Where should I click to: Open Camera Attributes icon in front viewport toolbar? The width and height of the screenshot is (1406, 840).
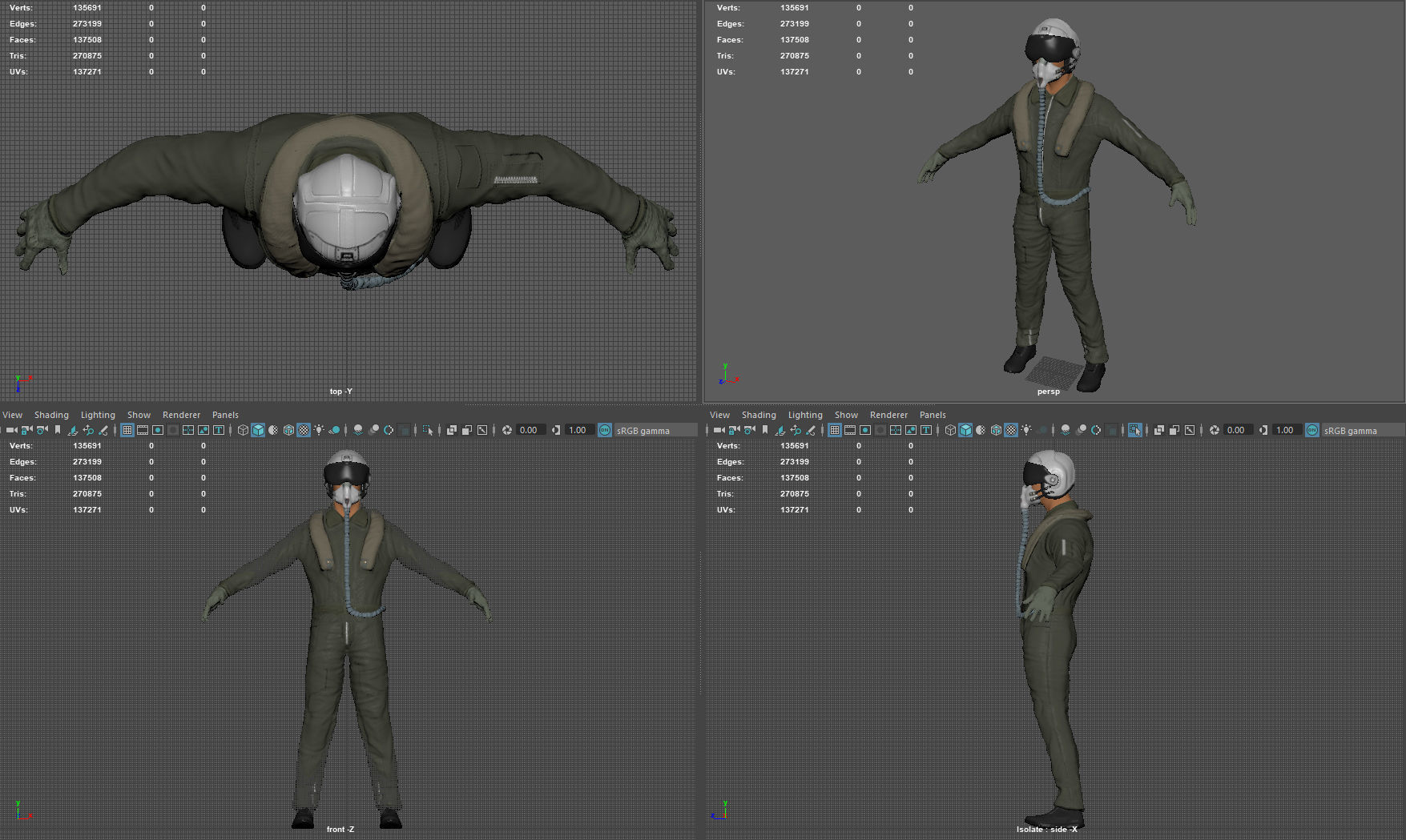(x=42, y=430)
